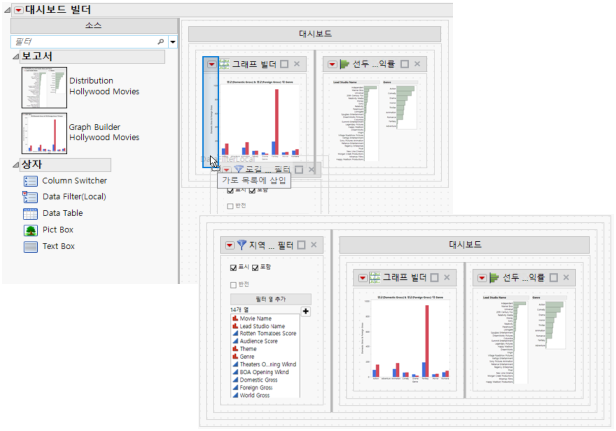
Task: Click the funnel icon of the dragged filter
Action: [238, 169]
